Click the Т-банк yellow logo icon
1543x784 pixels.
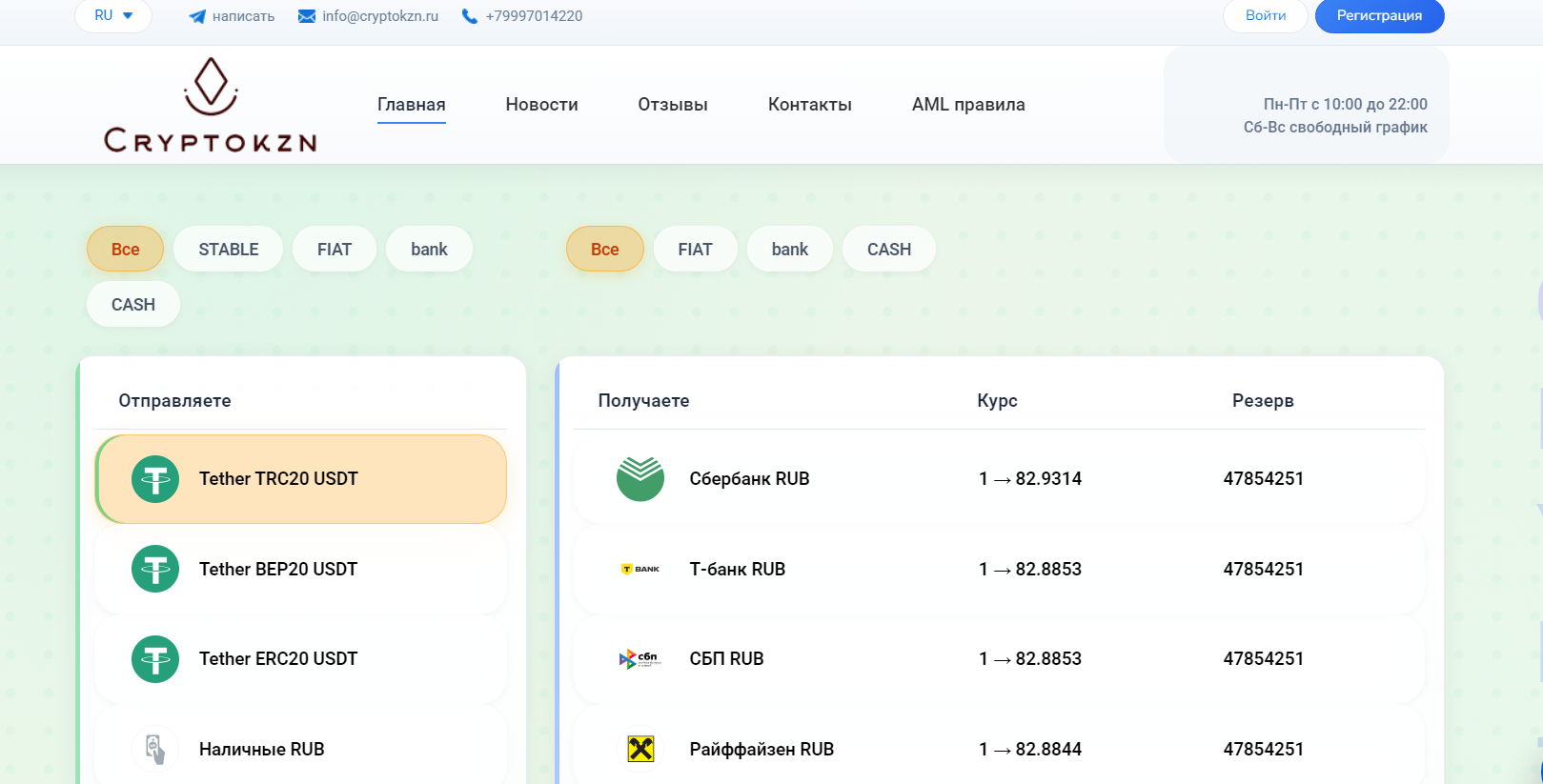click(640, 569)
